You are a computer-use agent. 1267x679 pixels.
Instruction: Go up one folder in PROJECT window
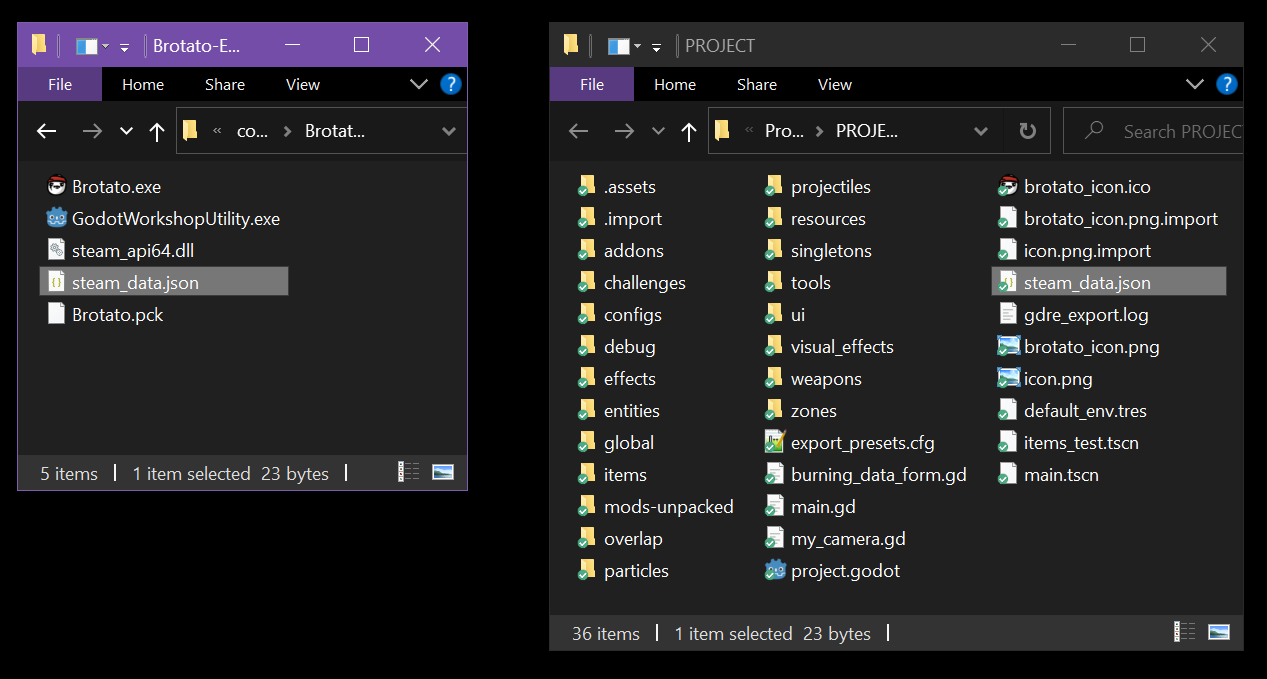click(x=689, y=131)
